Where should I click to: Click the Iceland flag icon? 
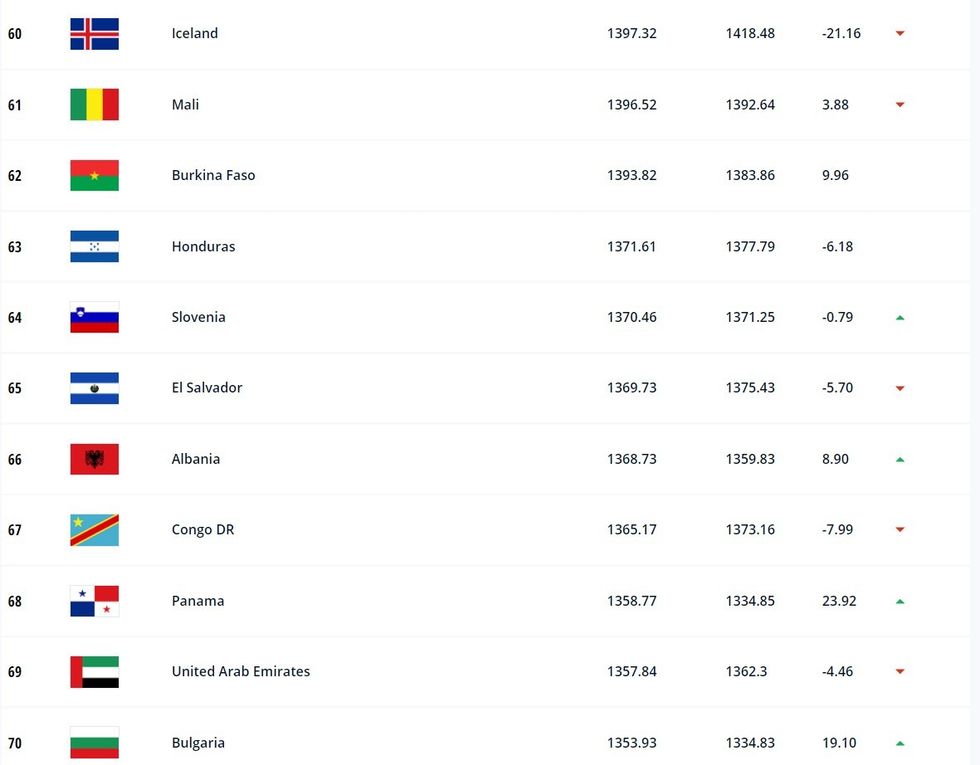click(94, 34)
